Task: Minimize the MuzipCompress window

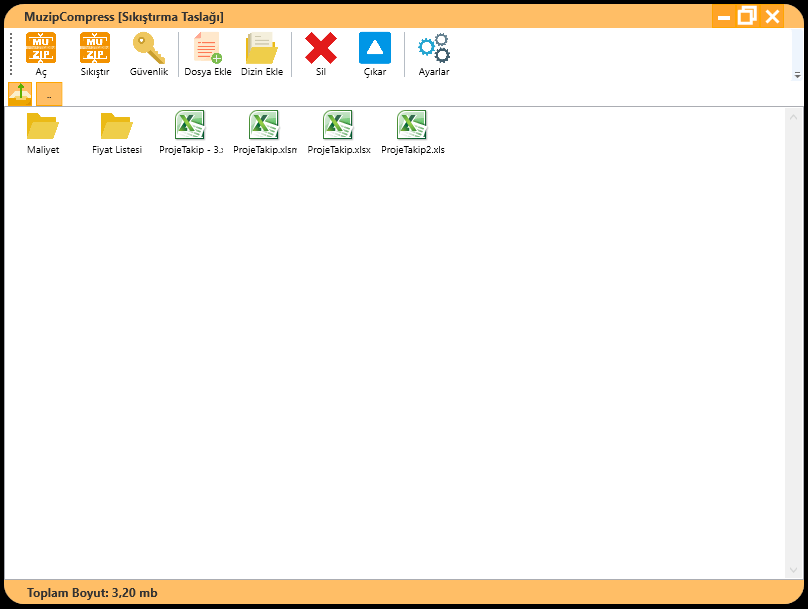Action: 724,17
